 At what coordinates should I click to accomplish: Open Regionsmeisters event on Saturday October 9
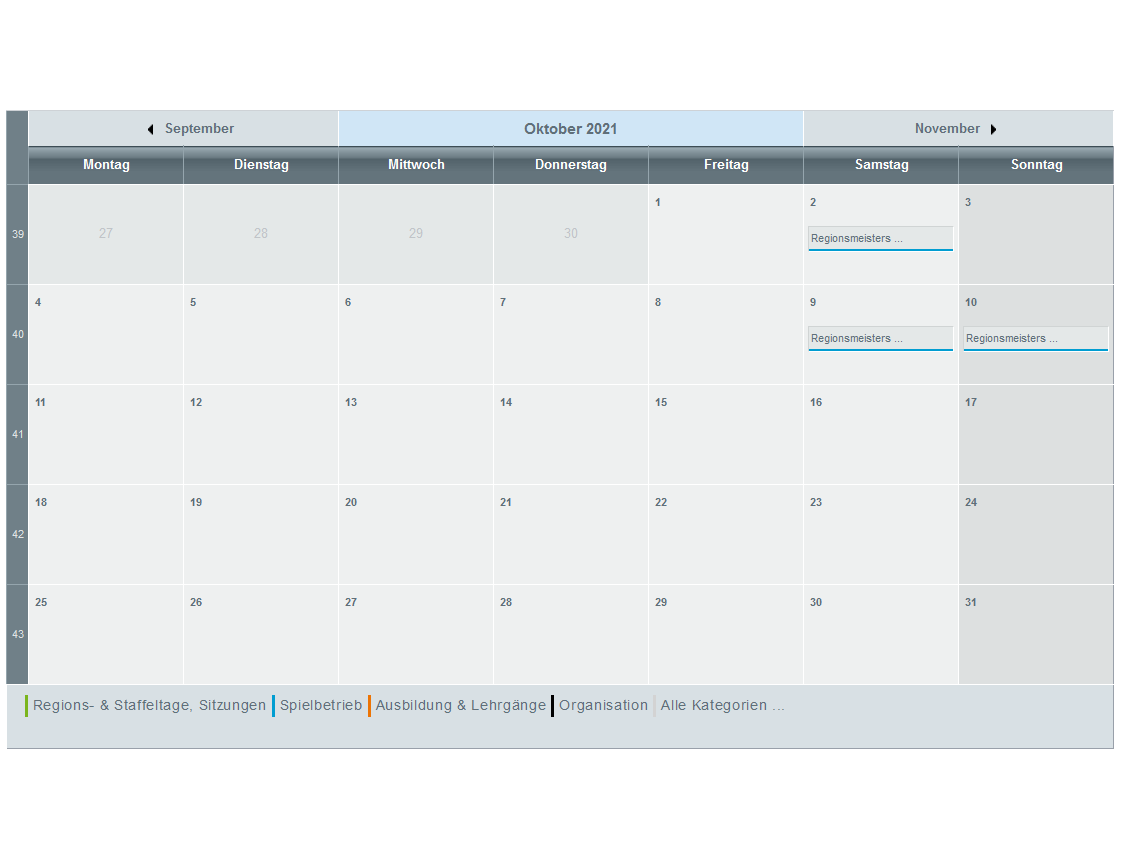(x=880, y=339)
